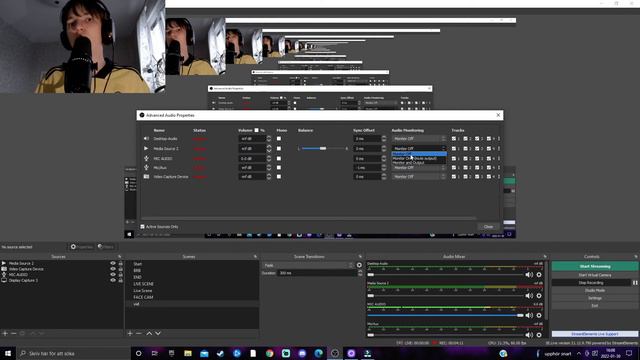Toggle Mono checkbox for Desktop Audio
The height and width of the screenshot is (360, 640).
click(279, 139)
